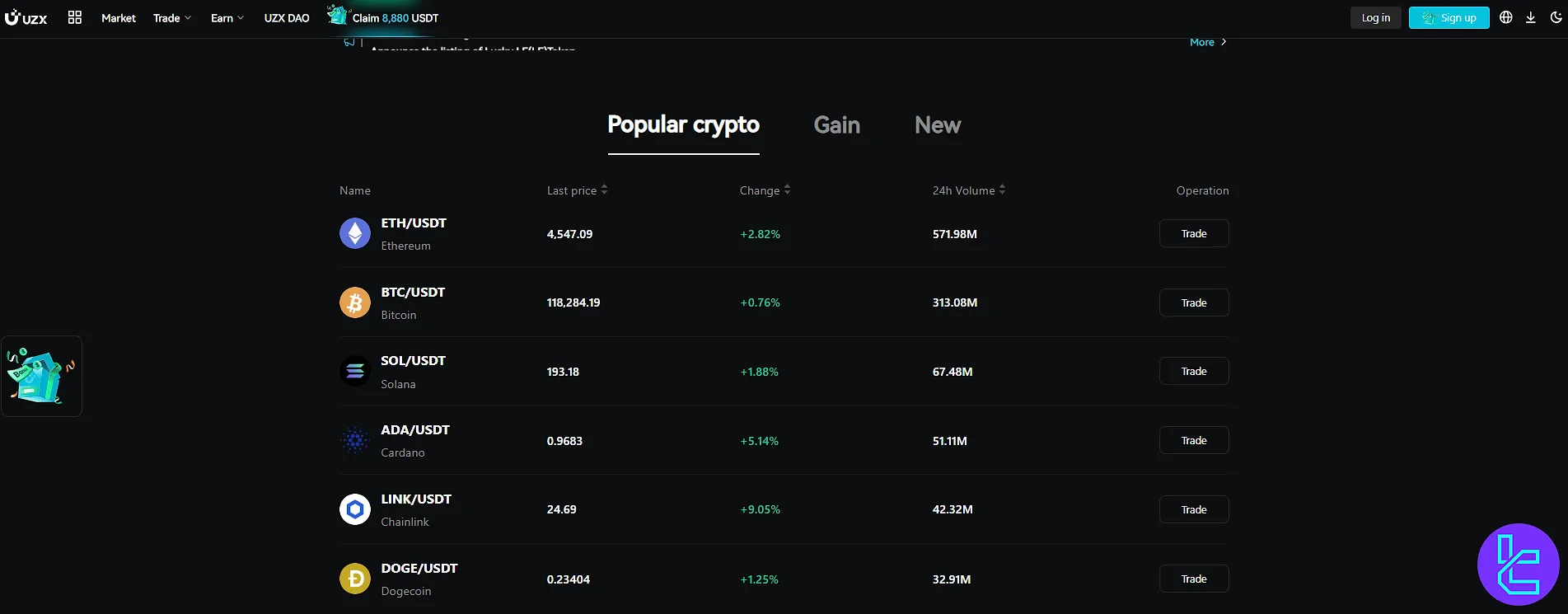The height and width of the screenshot is (614, 1568).
Task: Open More announcements link
Action: [x=1208, y=42]
